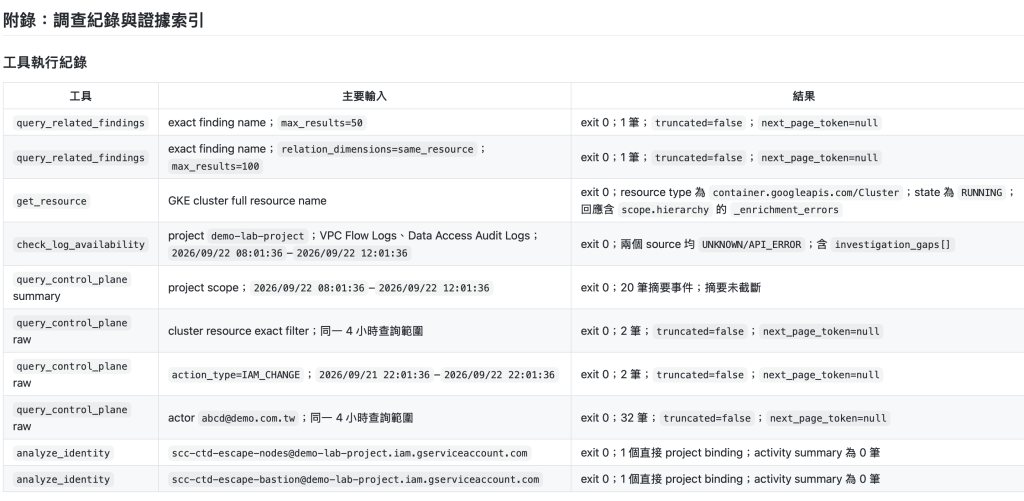1024x501 pixels.
Task: Click the RUNNING state value
Action: click(981, 193)
